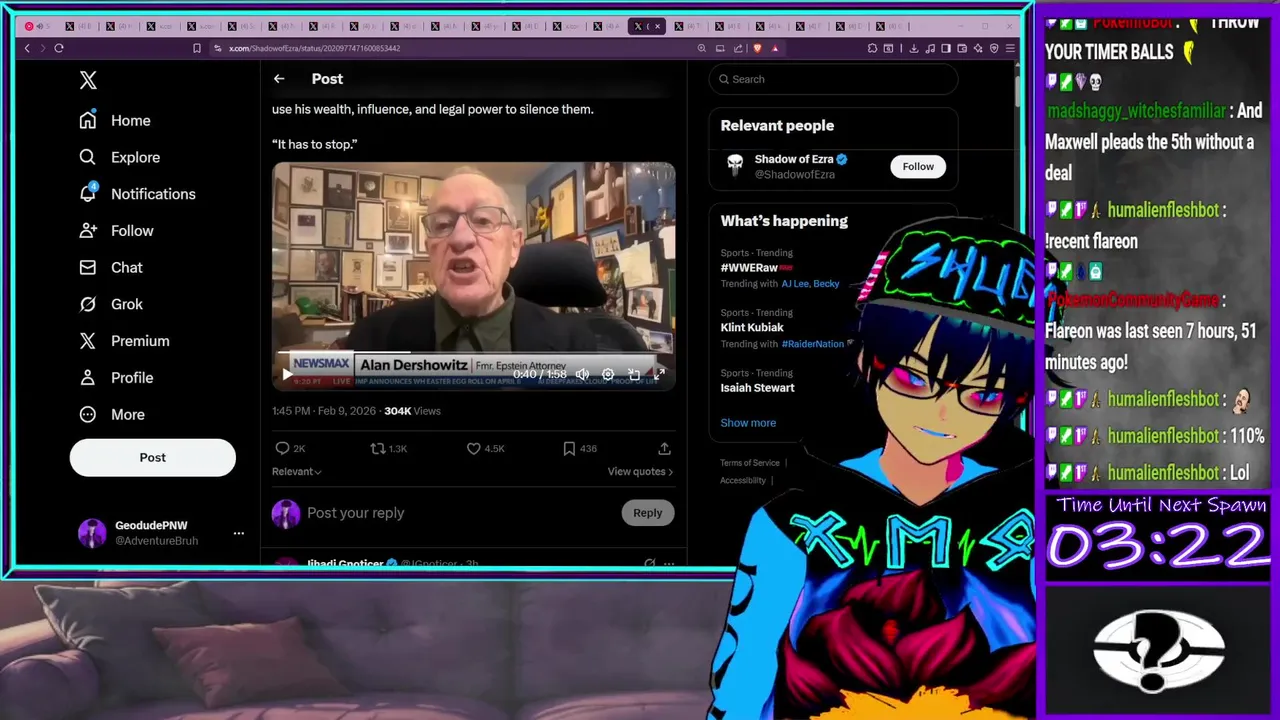
Task: Click the browser back arrow
Action: (27, 48)
